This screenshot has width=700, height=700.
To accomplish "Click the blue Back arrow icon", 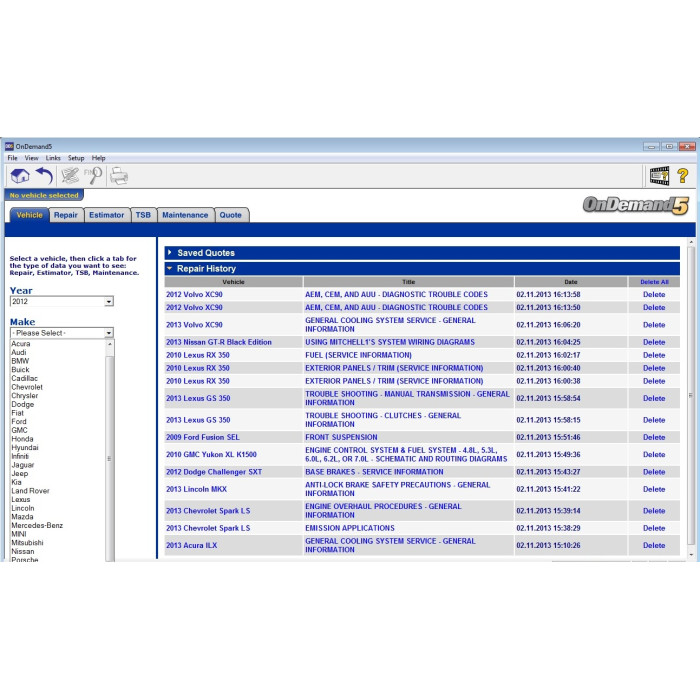I will pos(44,175).
